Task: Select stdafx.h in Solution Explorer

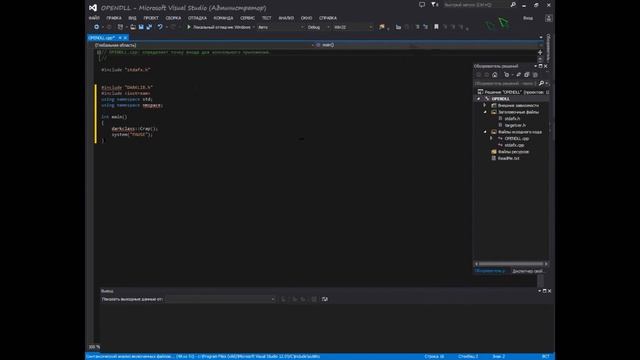Action: tap(512, 119)
